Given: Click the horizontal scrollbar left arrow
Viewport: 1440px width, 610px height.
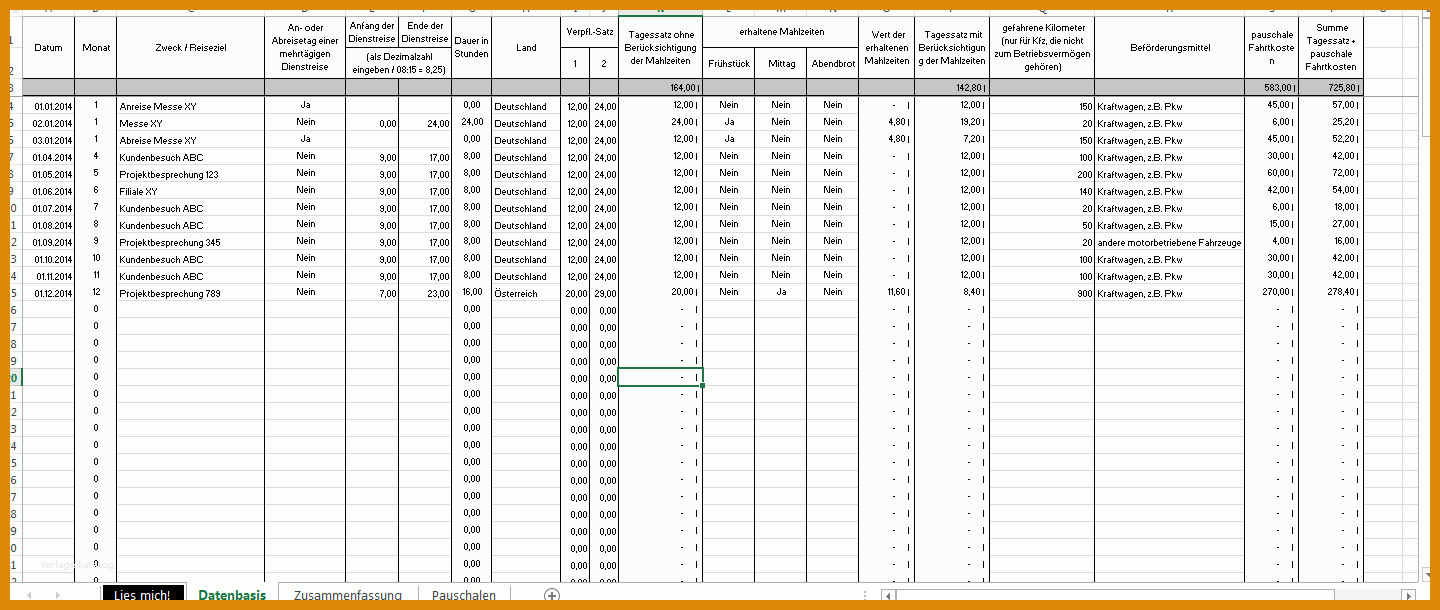Looking at the screenshot, I should pyautogui.click(x=887, y=595).
